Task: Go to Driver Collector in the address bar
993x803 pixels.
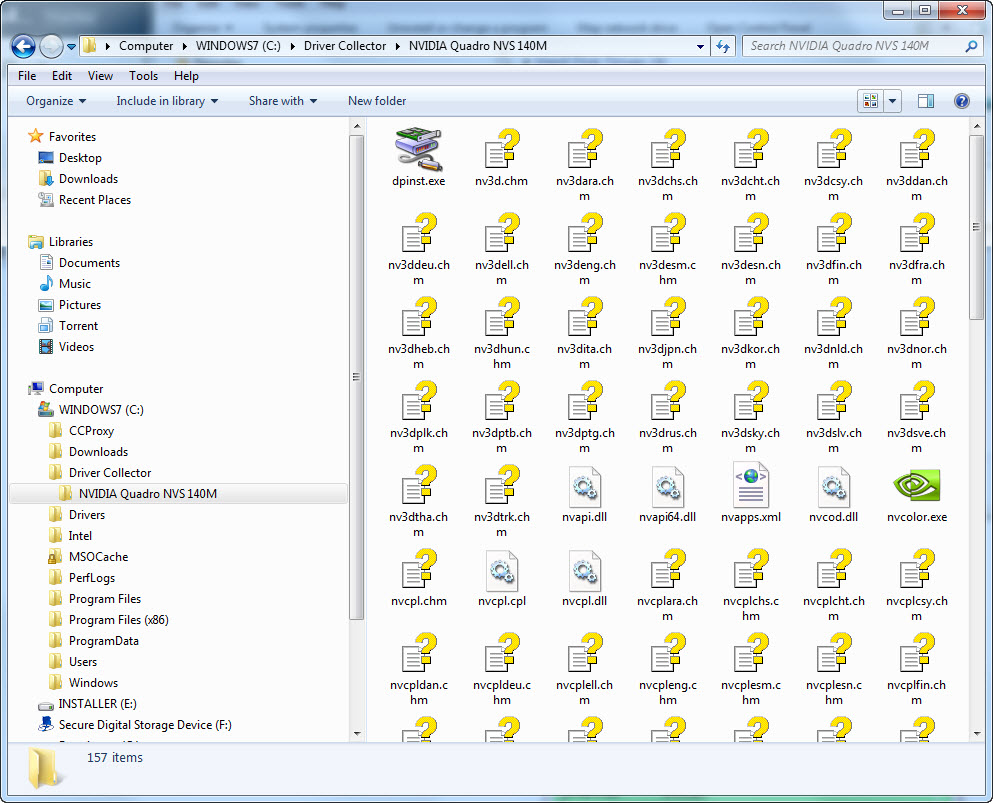Action: (x=345, y=46)
